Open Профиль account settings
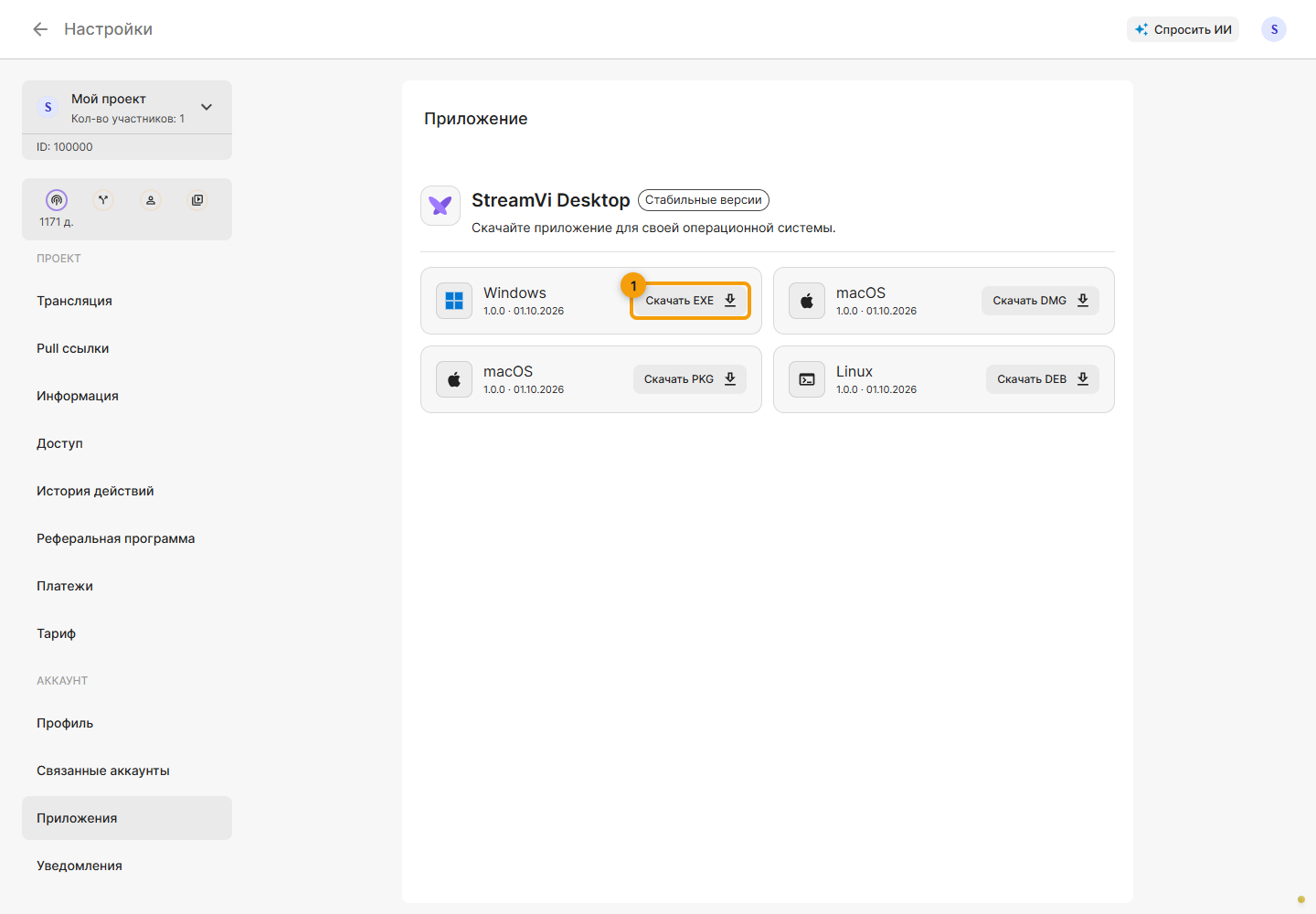Image resolution: width=1316 pixels, height=914 pixels. pos(127,723)
